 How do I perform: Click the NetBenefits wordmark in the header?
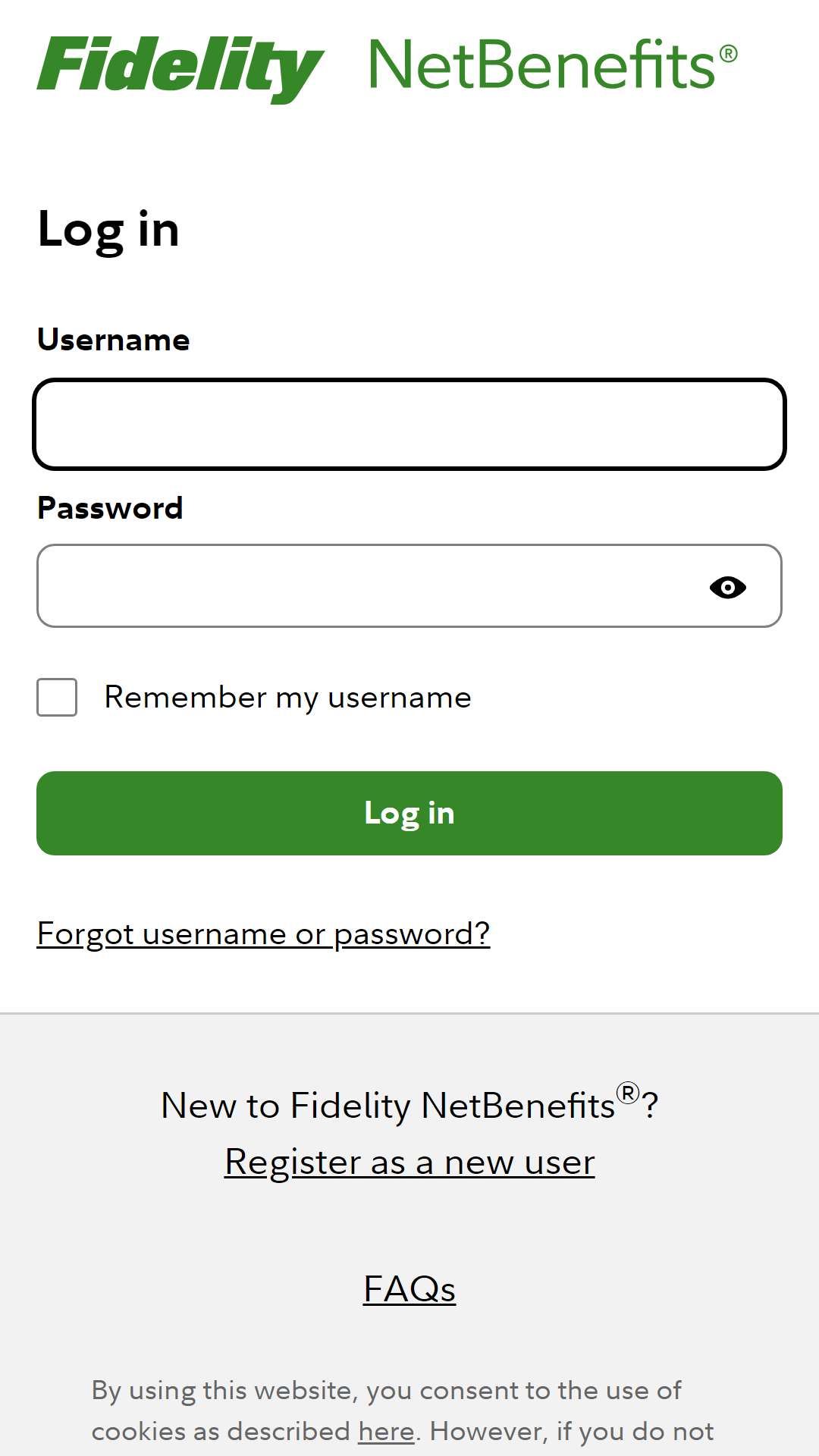tap(542, 65)
